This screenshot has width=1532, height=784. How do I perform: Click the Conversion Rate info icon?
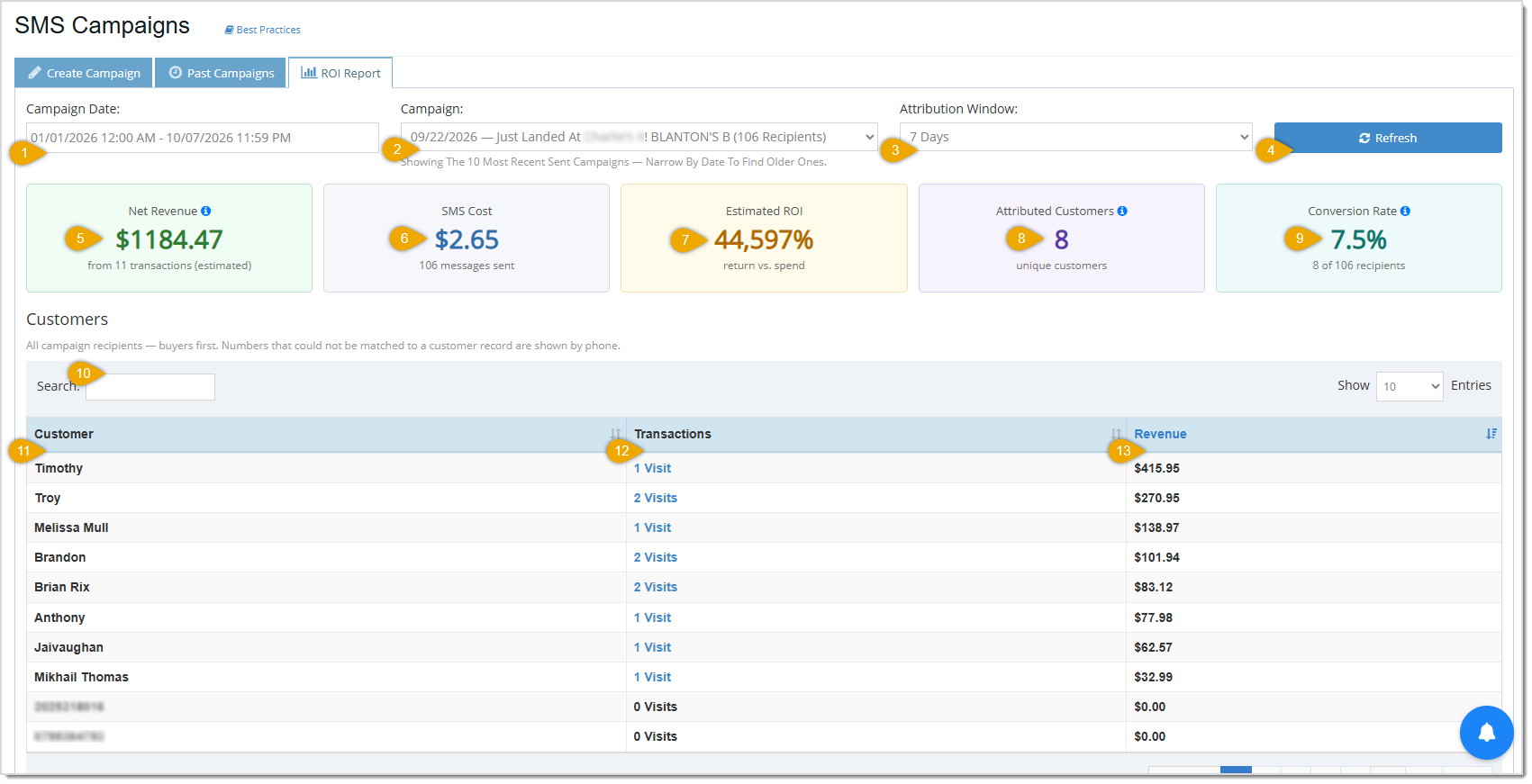(x=1405, y=212)
